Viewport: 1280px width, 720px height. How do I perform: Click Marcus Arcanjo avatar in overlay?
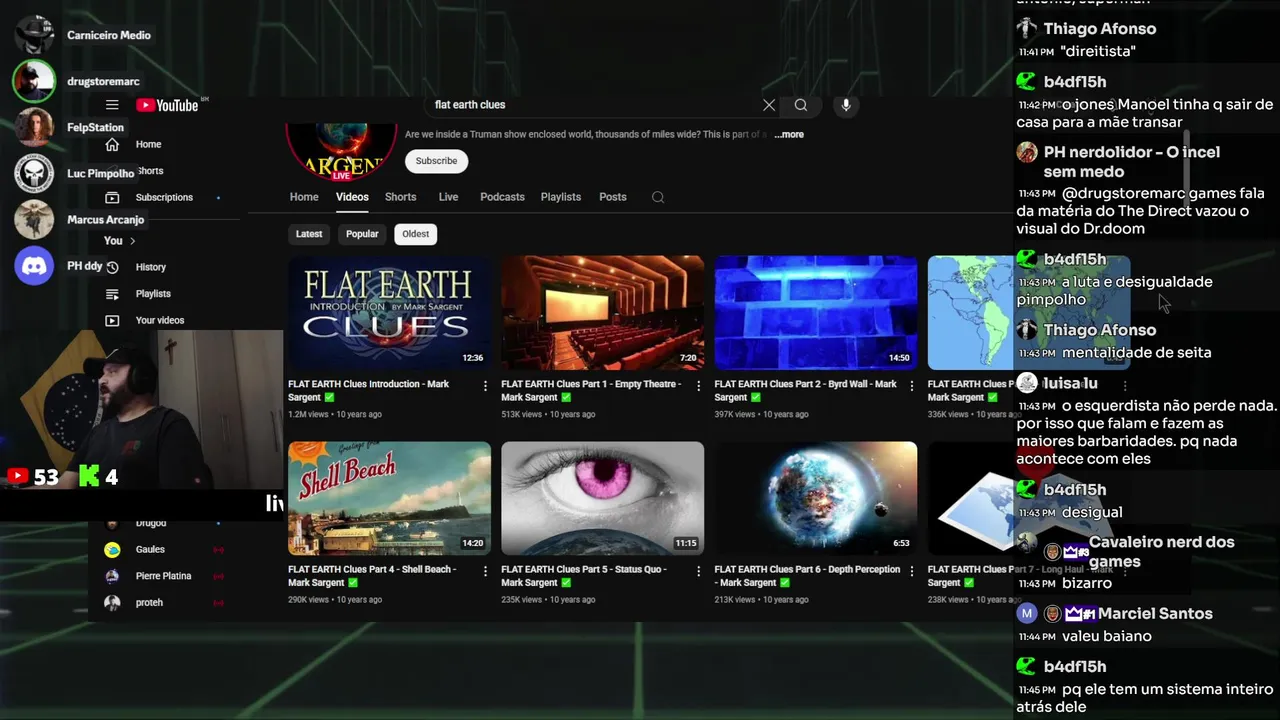click(x=34, y=219)
